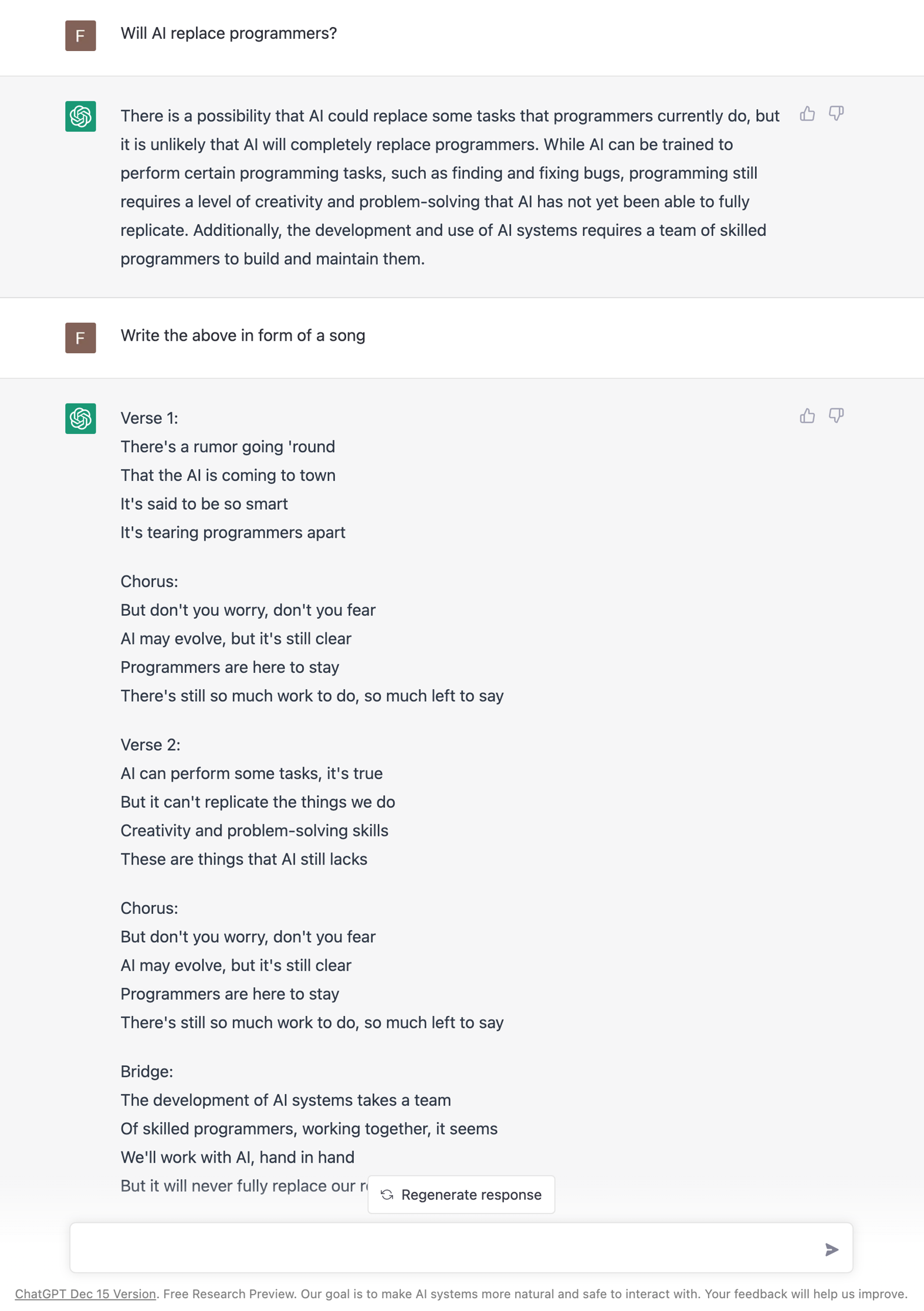Click user avatar F beside song request

(x=80, y=338)
